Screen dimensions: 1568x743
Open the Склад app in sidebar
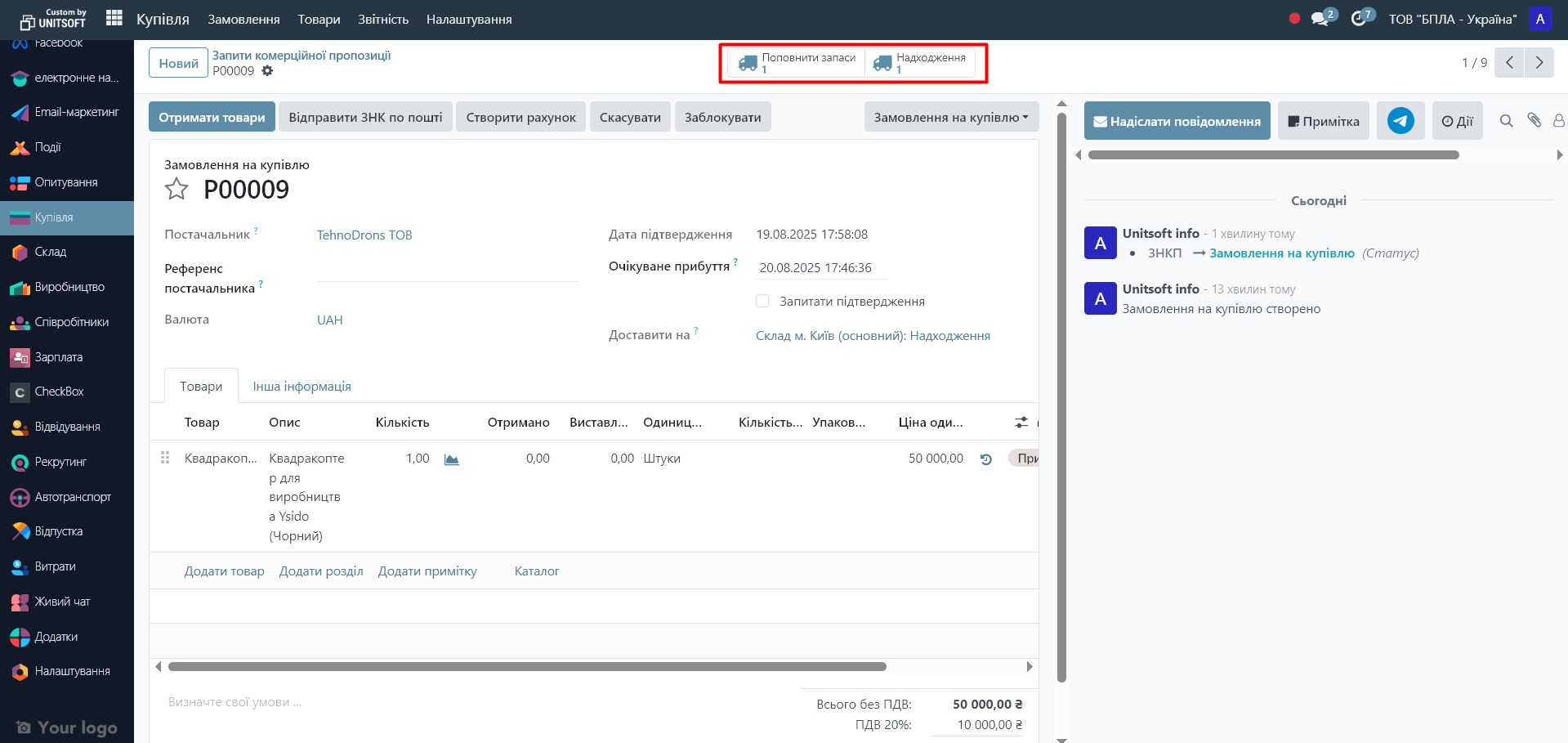(x=51, y=252)
